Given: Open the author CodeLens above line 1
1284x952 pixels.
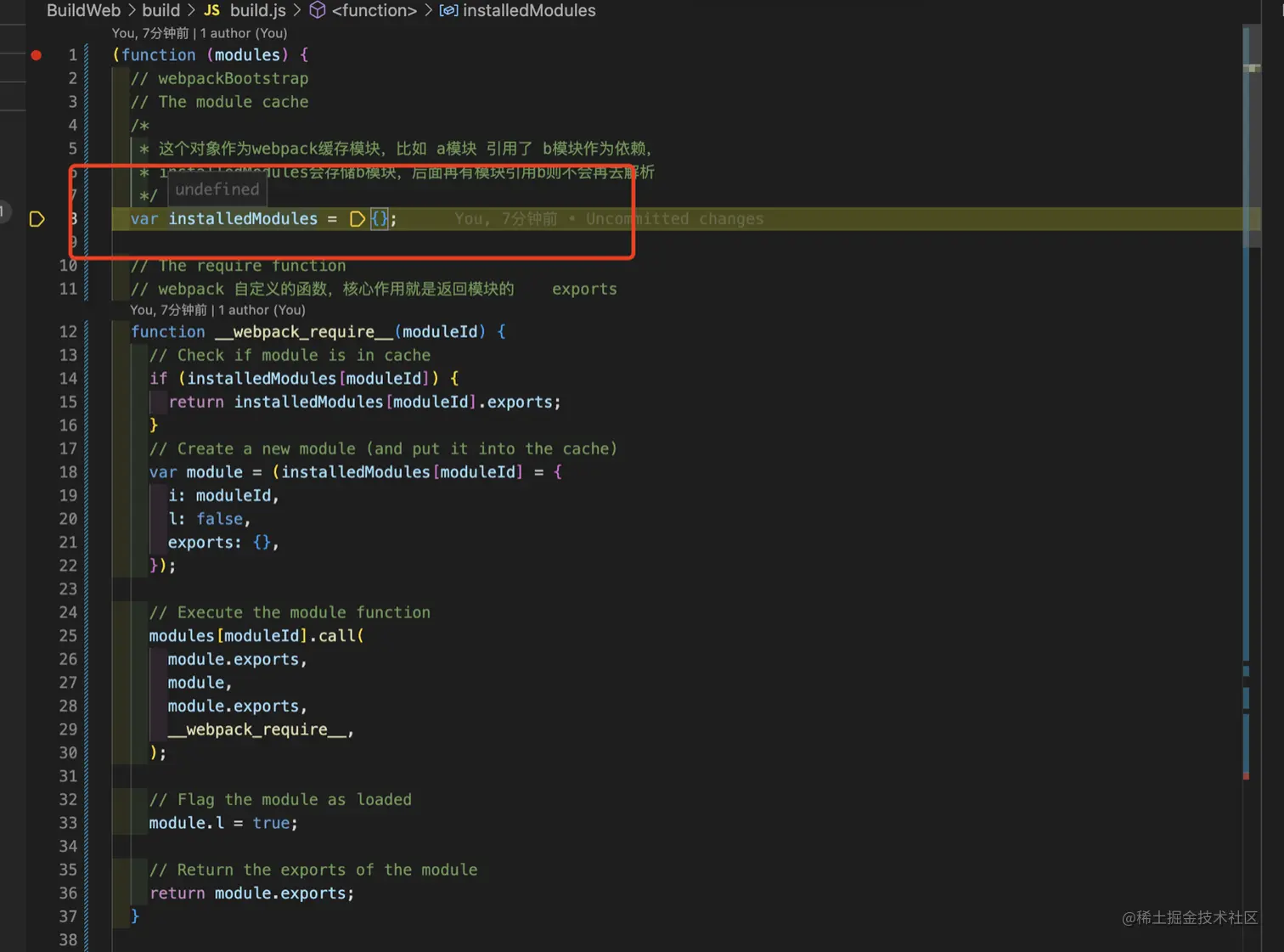Looking at the screenshot, I should 200,33.
